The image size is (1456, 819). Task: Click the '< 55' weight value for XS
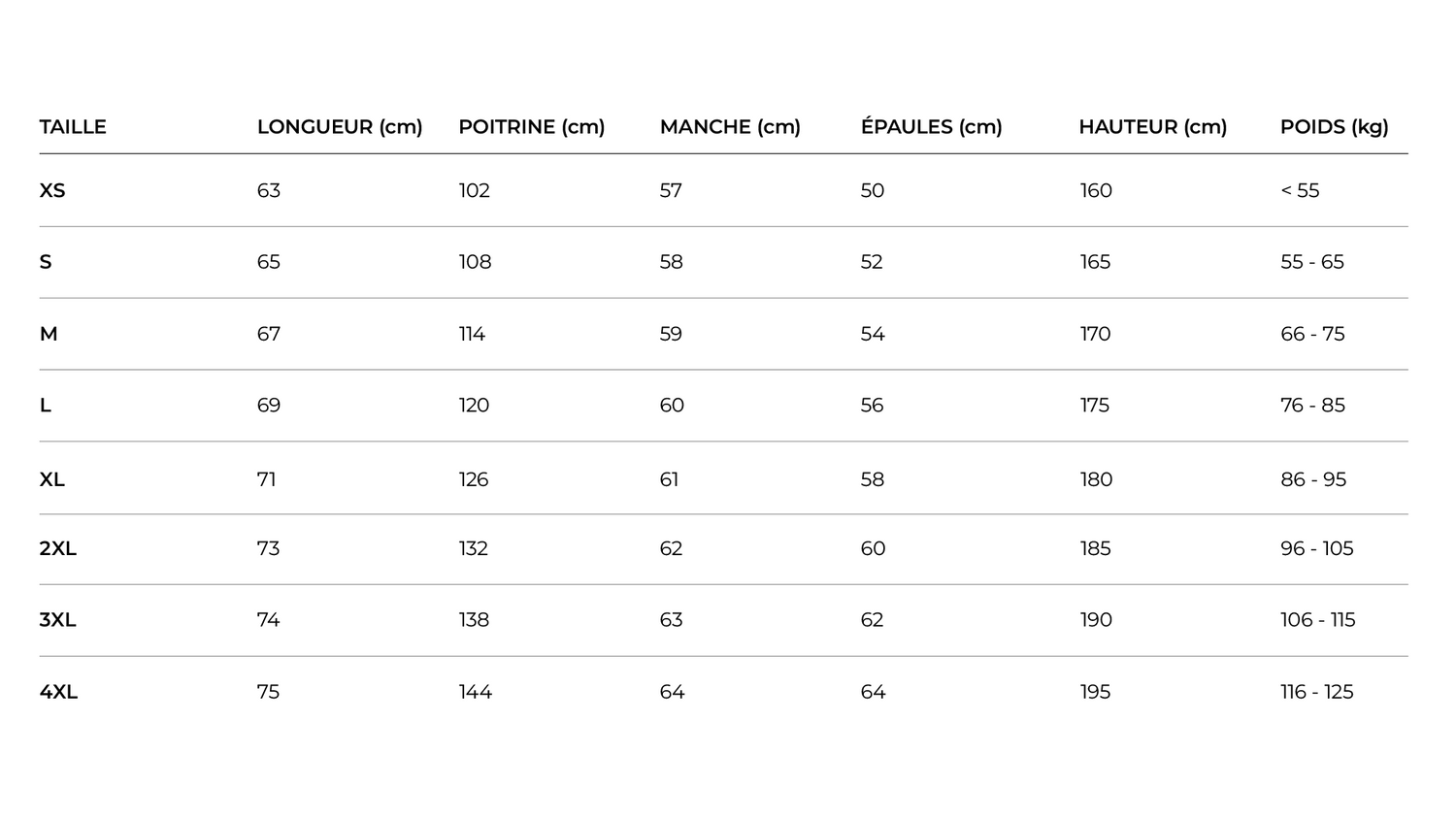click(x=1300, y=191)
